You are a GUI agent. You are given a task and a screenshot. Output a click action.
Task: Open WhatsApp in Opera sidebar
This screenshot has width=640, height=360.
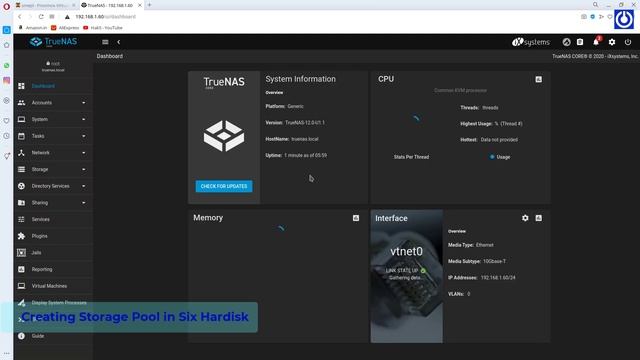[7, 65]
